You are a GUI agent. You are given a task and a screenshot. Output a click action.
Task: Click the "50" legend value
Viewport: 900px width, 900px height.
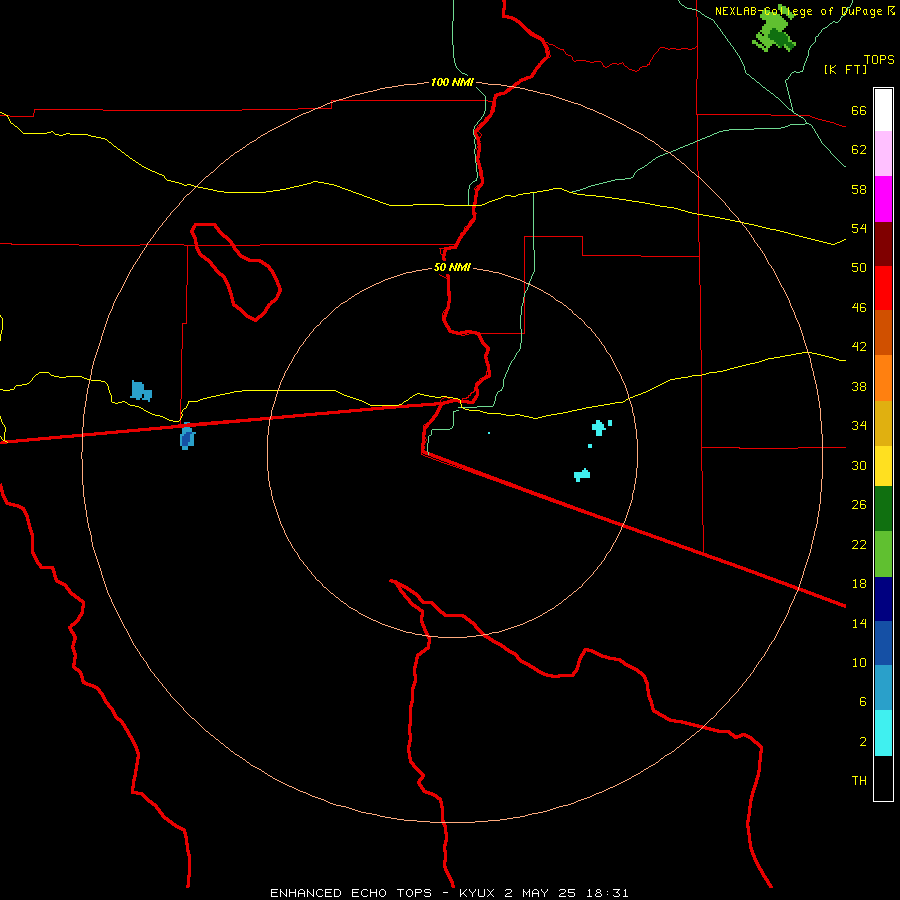click(x=859, y=267)
